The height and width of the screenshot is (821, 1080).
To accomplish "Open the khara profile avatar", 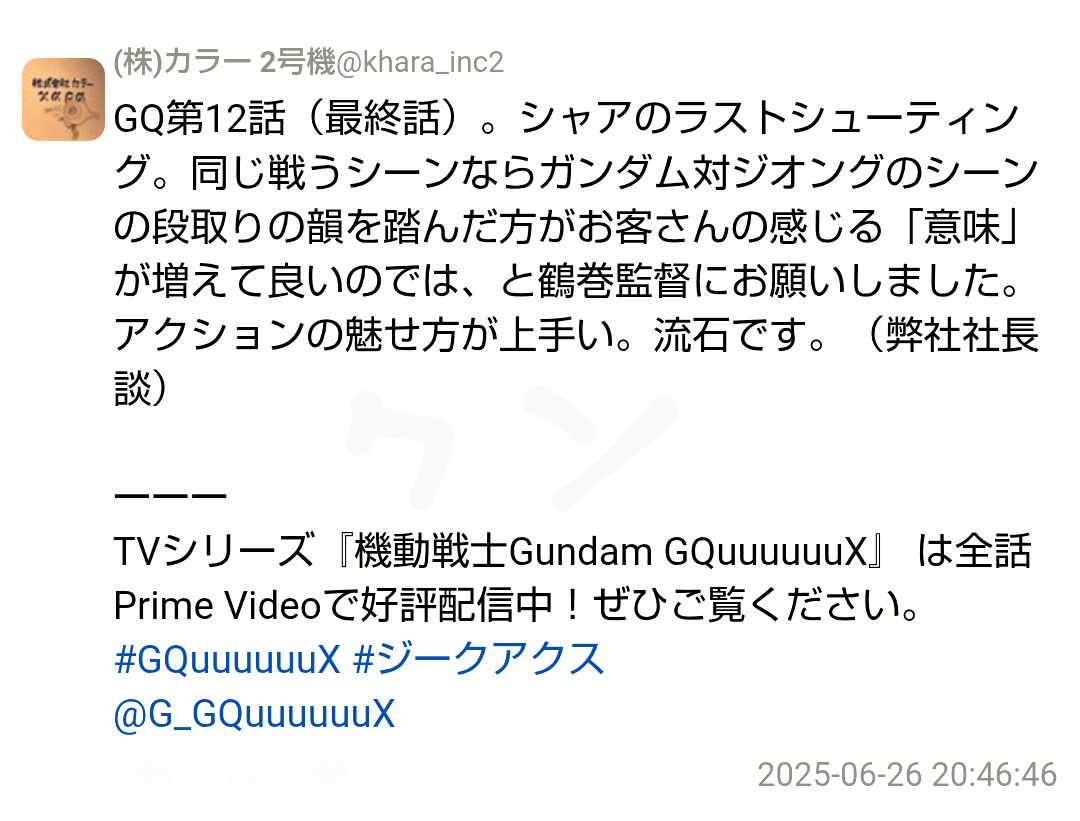I will (x=63, y=99).
